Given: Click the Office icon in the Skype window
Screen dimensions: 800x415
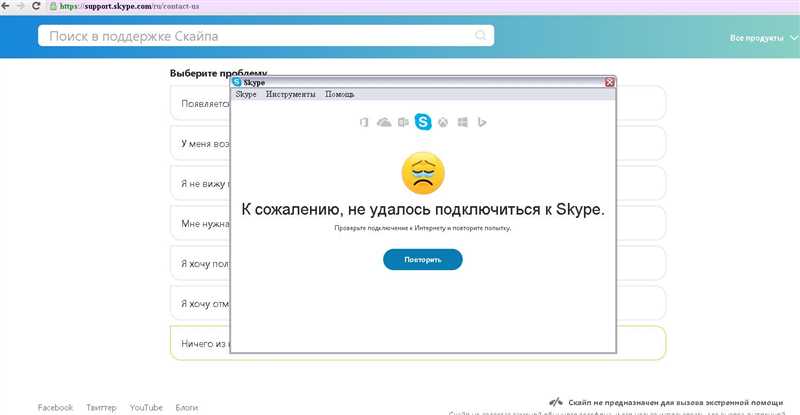Looking at the screenshot, I should 364,122.
